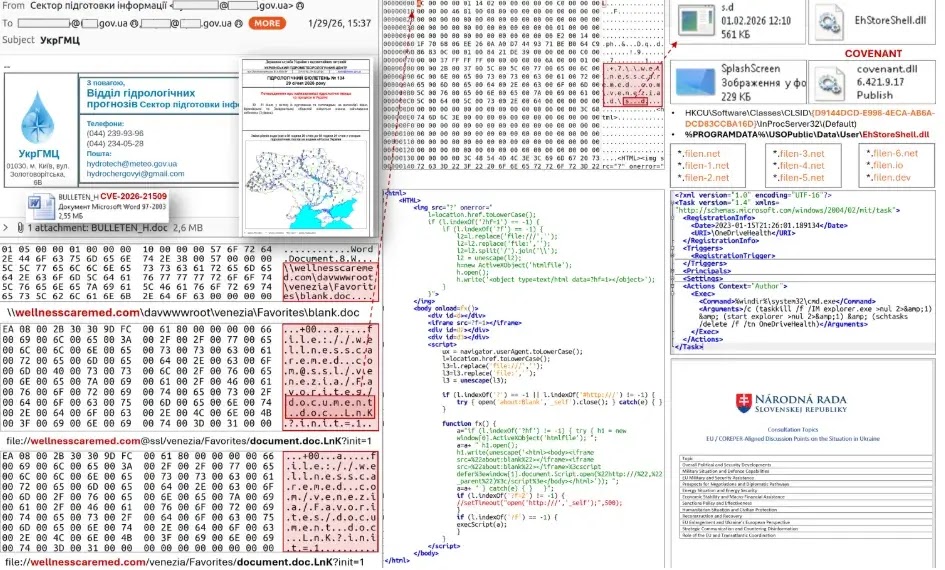Screen dimensions: 945x570
Task: Click the Word.Document.8 hex ASCII text
Action: click(x=330, y=254)
